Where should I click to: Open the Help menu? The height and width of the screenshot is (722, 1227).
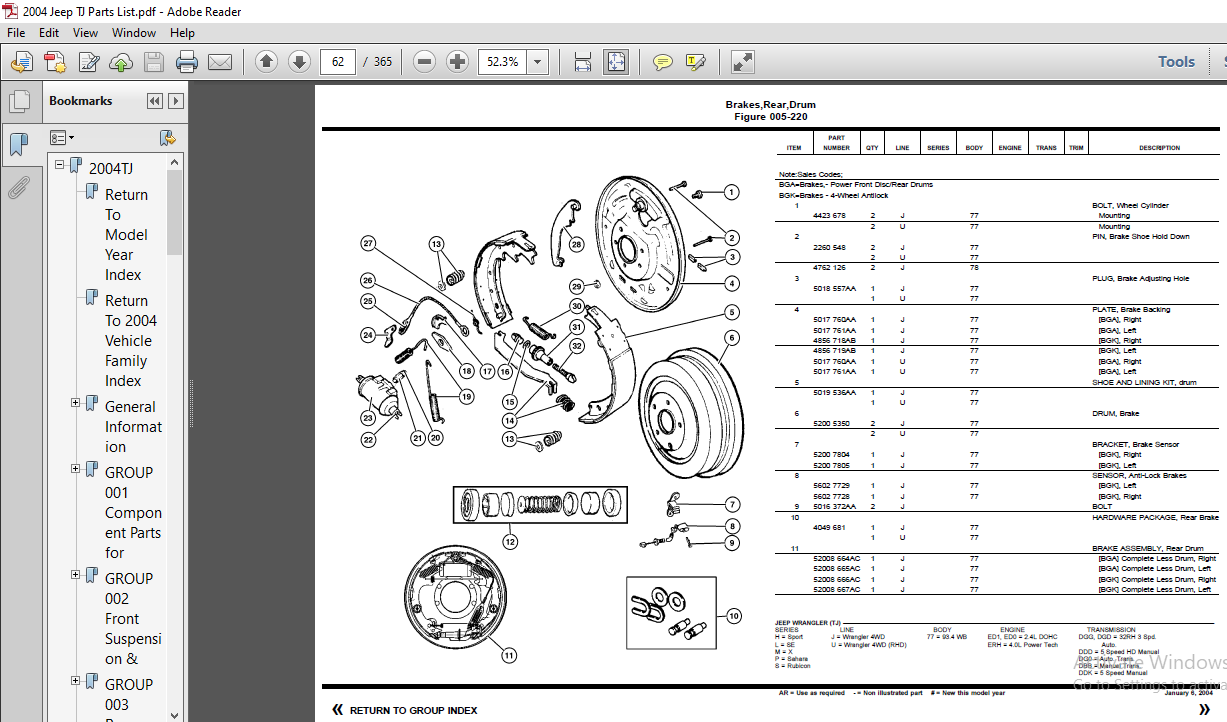pyautogui.click(x=183, y=33)
